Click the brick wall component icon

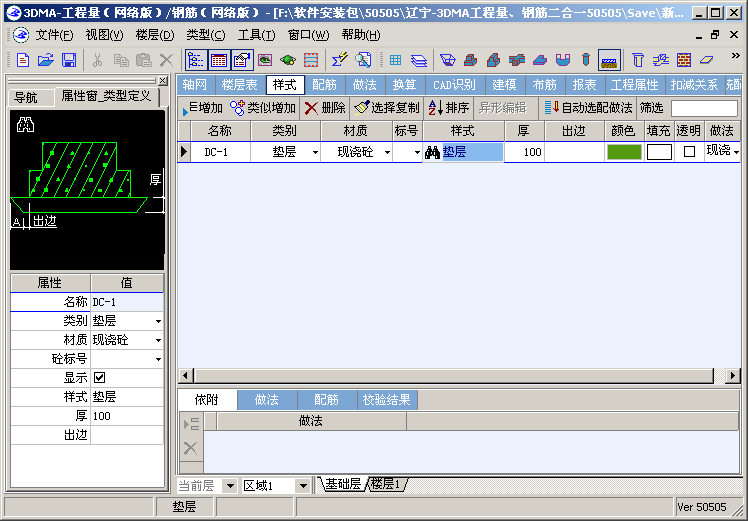[x=684, y=60]
